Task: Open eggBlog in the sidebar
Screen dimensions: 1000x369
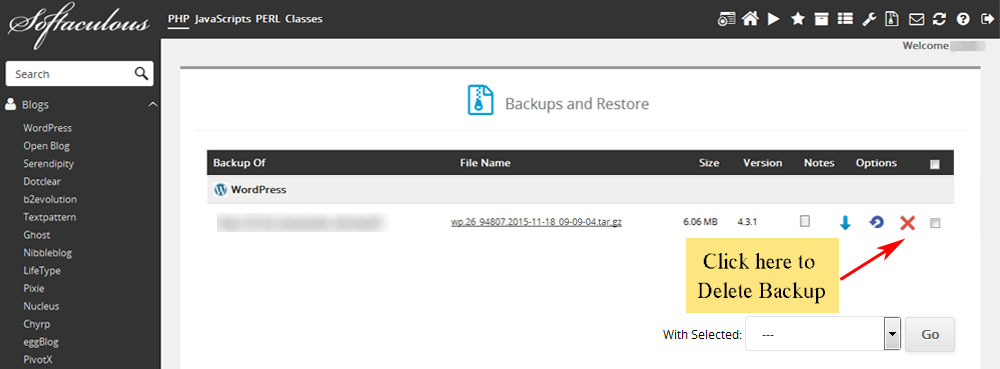Action: 41,342
